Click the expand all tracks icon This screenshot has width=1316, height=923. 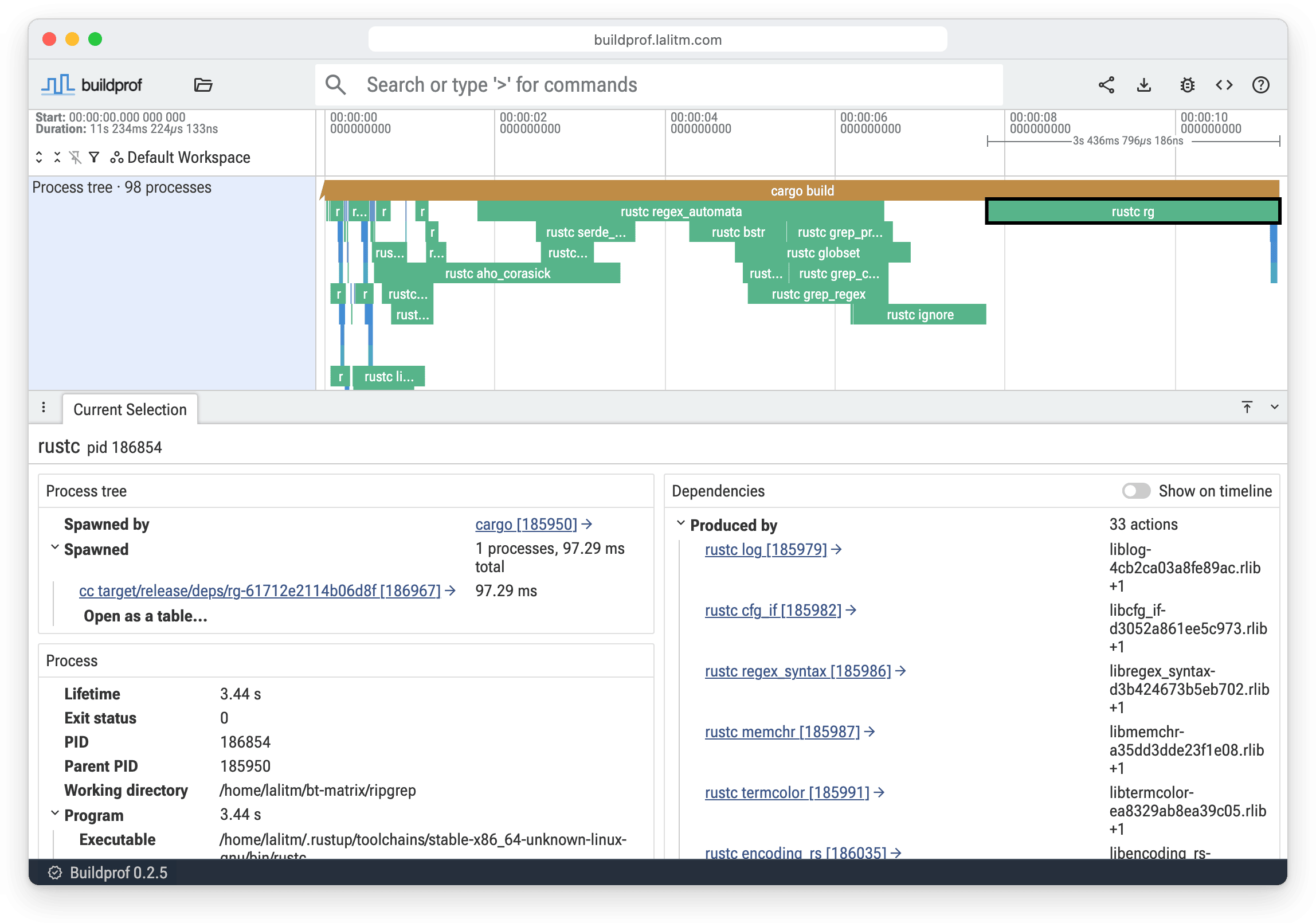point(39,157)
